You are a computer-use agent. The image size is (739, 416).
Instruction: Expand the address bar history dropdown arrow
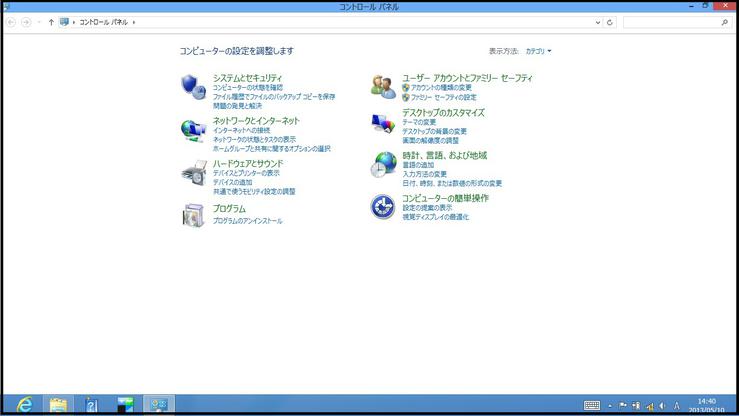pyautogui.click(x=597, y=21)
